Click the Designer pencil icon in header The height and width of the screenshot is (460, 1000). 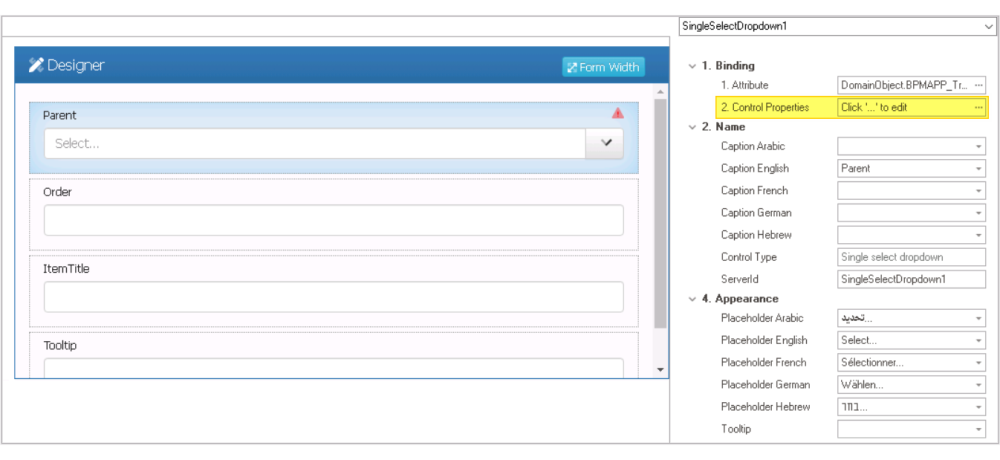tap(36, 65)
